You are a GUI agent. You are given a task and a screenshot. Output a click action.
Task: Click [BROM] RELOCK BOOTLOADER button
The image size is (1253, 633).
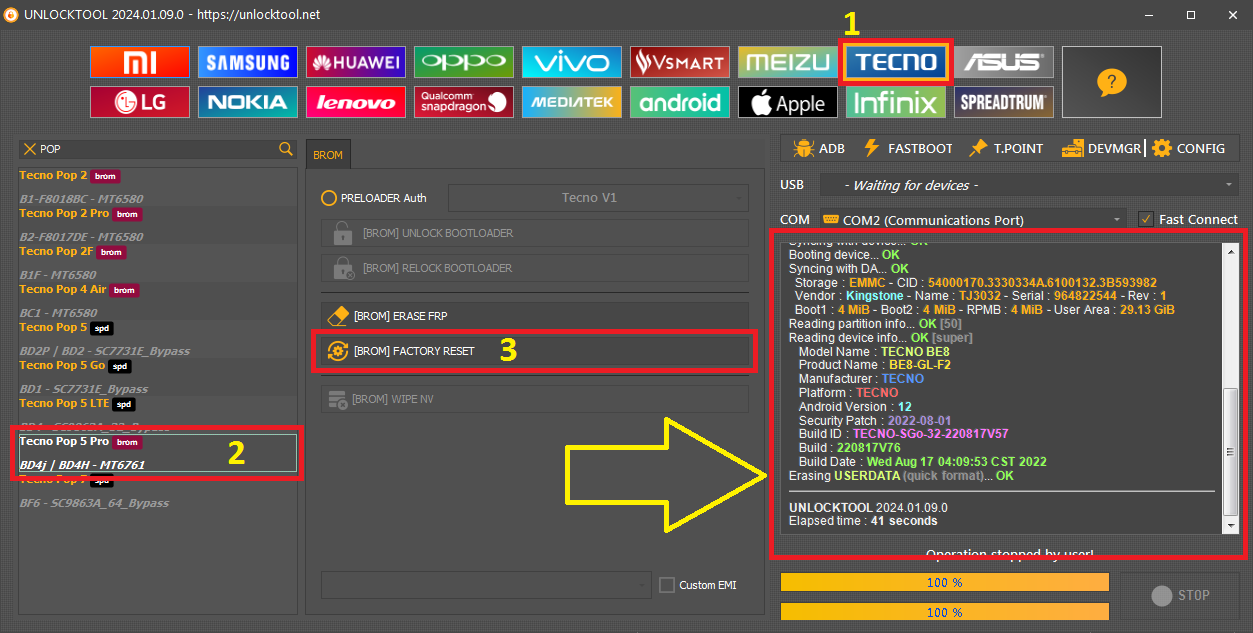pos(534,268)
